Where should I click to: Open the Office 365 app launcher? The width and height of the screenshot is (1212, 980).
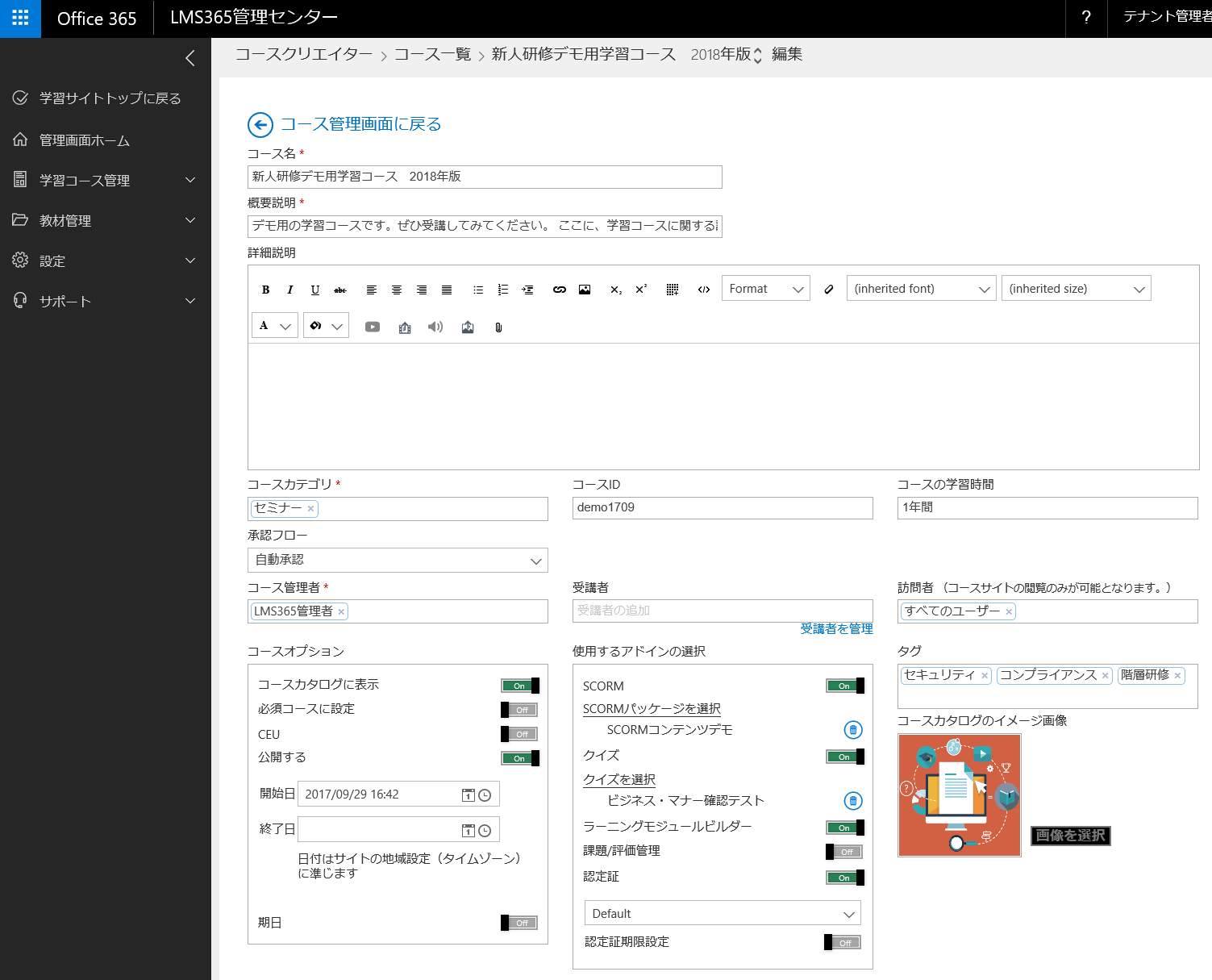pyautogui.click(x=20, y=19)
